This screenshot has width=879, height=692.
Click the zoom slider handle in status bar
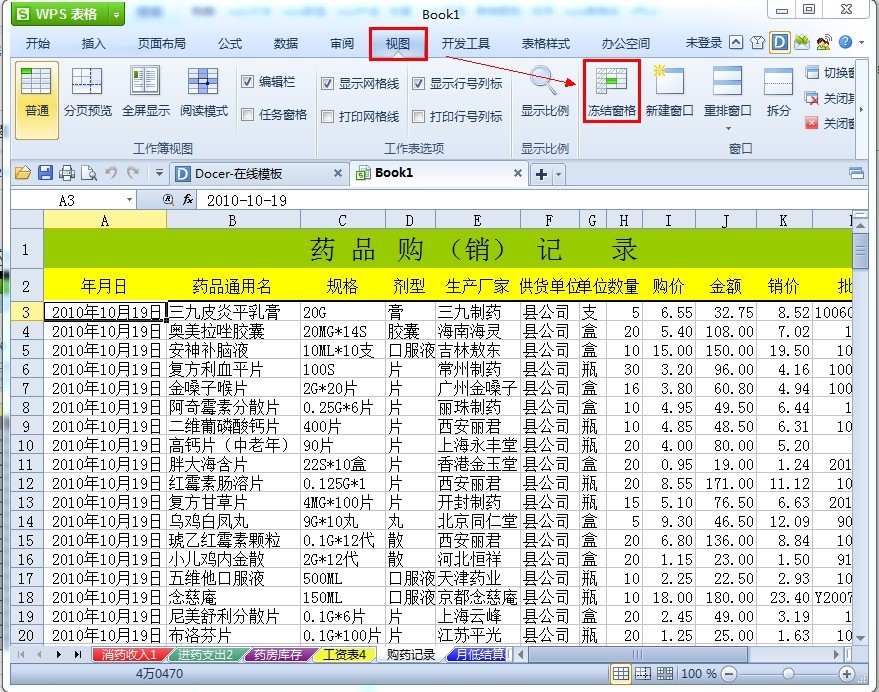tap(788, 673)
